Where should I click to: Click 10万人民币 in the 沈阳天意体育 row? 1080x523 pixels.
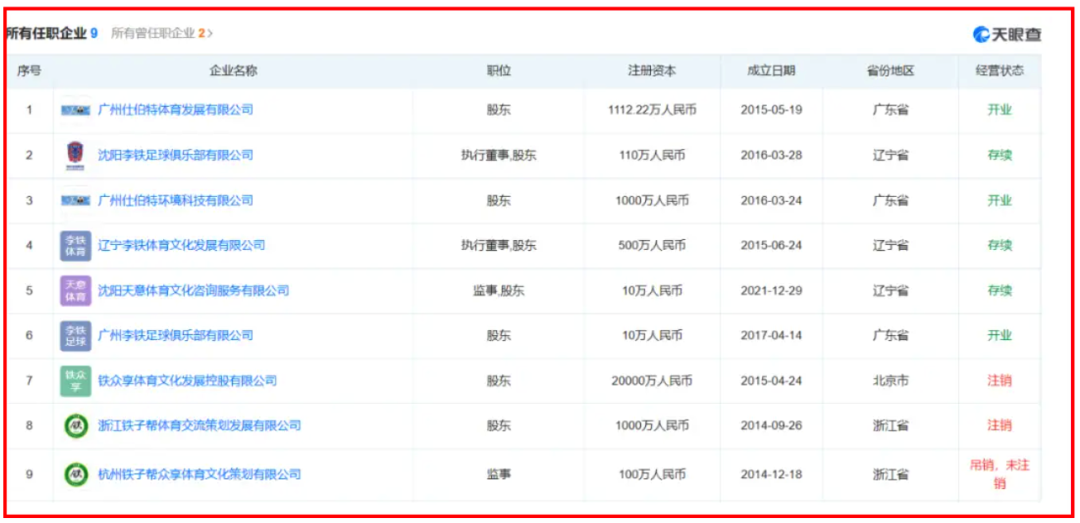point(652,291)
